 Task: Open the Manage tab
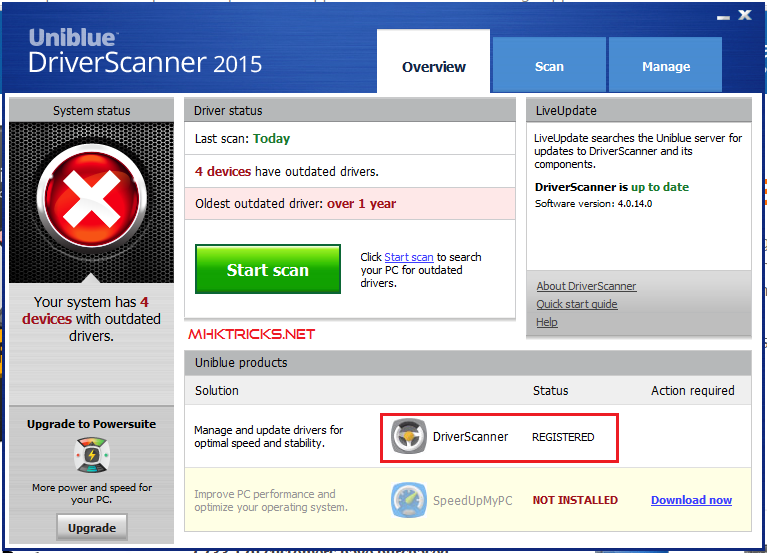pos(666,65)
